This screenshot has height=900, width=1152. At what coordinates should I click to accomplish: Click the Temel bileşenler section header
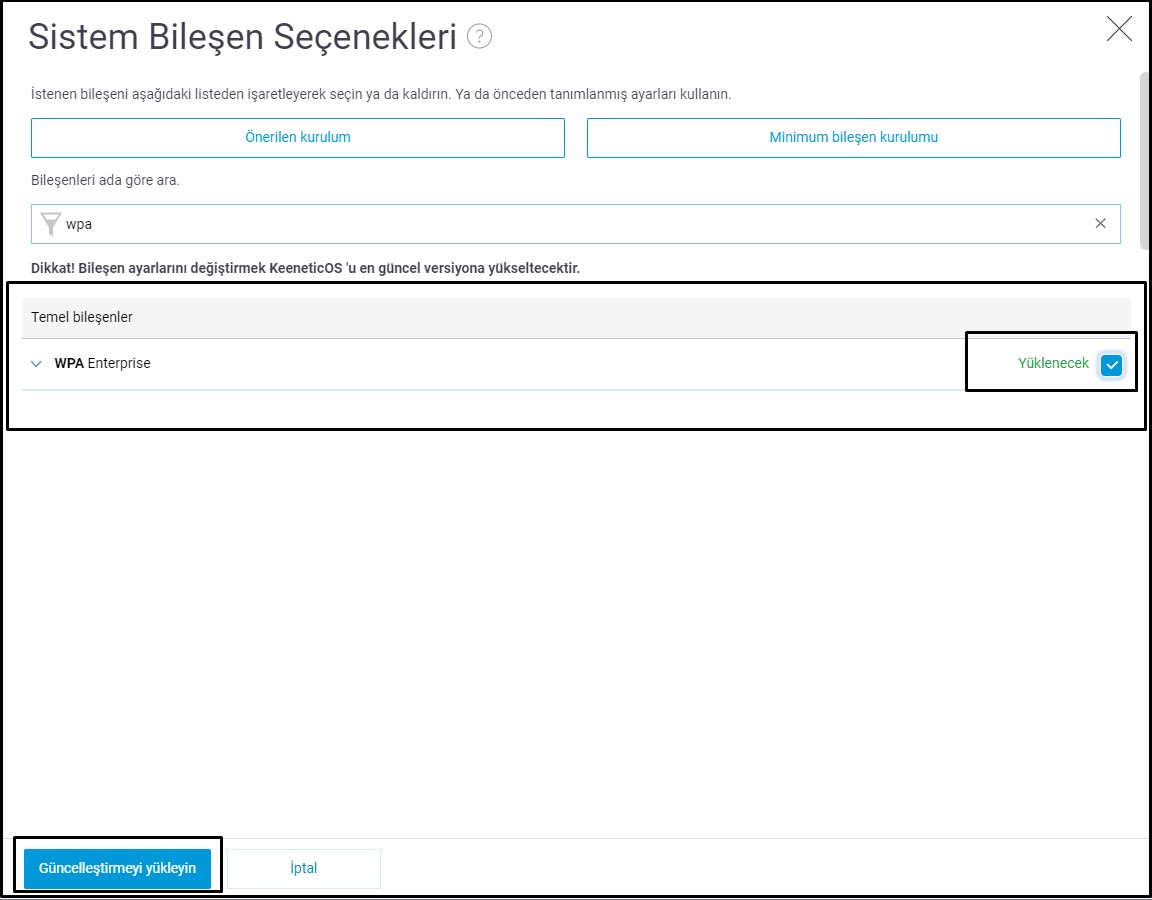tap(576, 317)
